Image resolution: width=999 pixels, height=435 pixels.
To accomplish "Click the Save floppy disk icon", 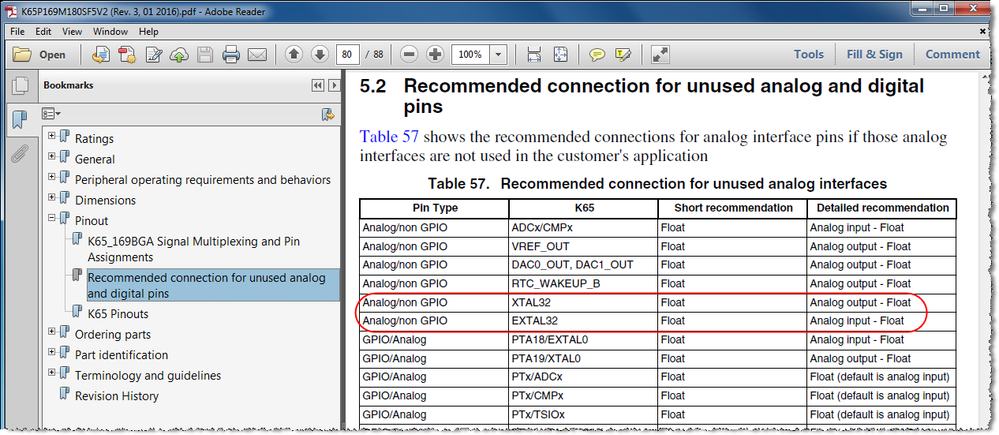I will pyautogui.click(x=205, y=55).
